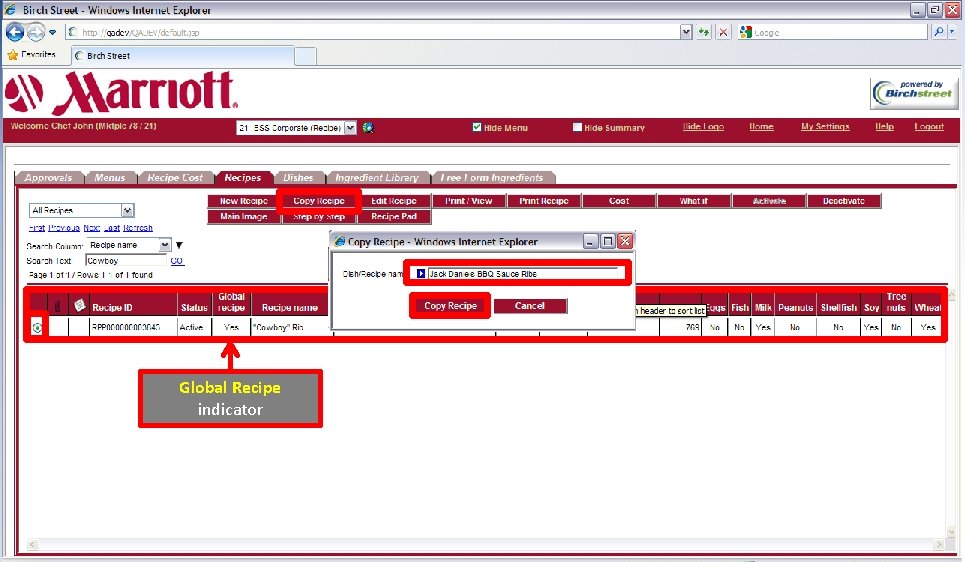
Task: Click the Hide Logo link
Action: coord(703,126)
